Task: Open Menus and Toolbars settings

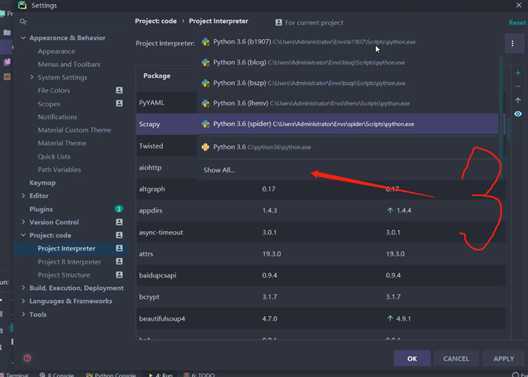Action: coord(69,64)
